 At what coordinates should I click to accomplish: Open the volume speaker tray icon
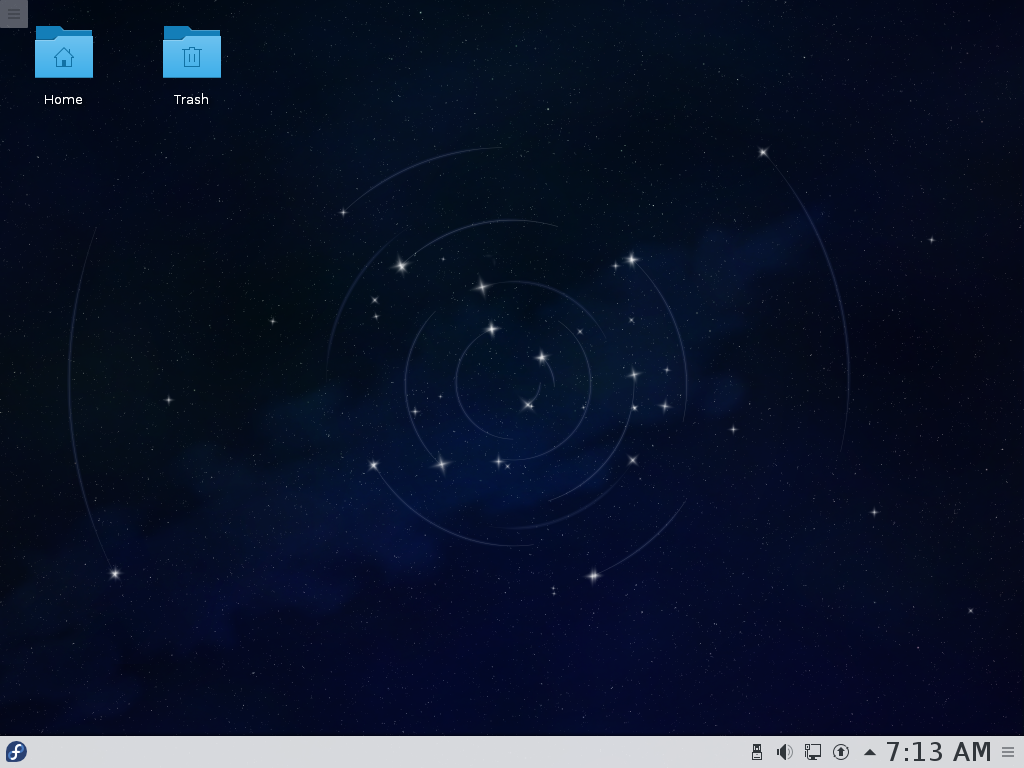point(784,752)
